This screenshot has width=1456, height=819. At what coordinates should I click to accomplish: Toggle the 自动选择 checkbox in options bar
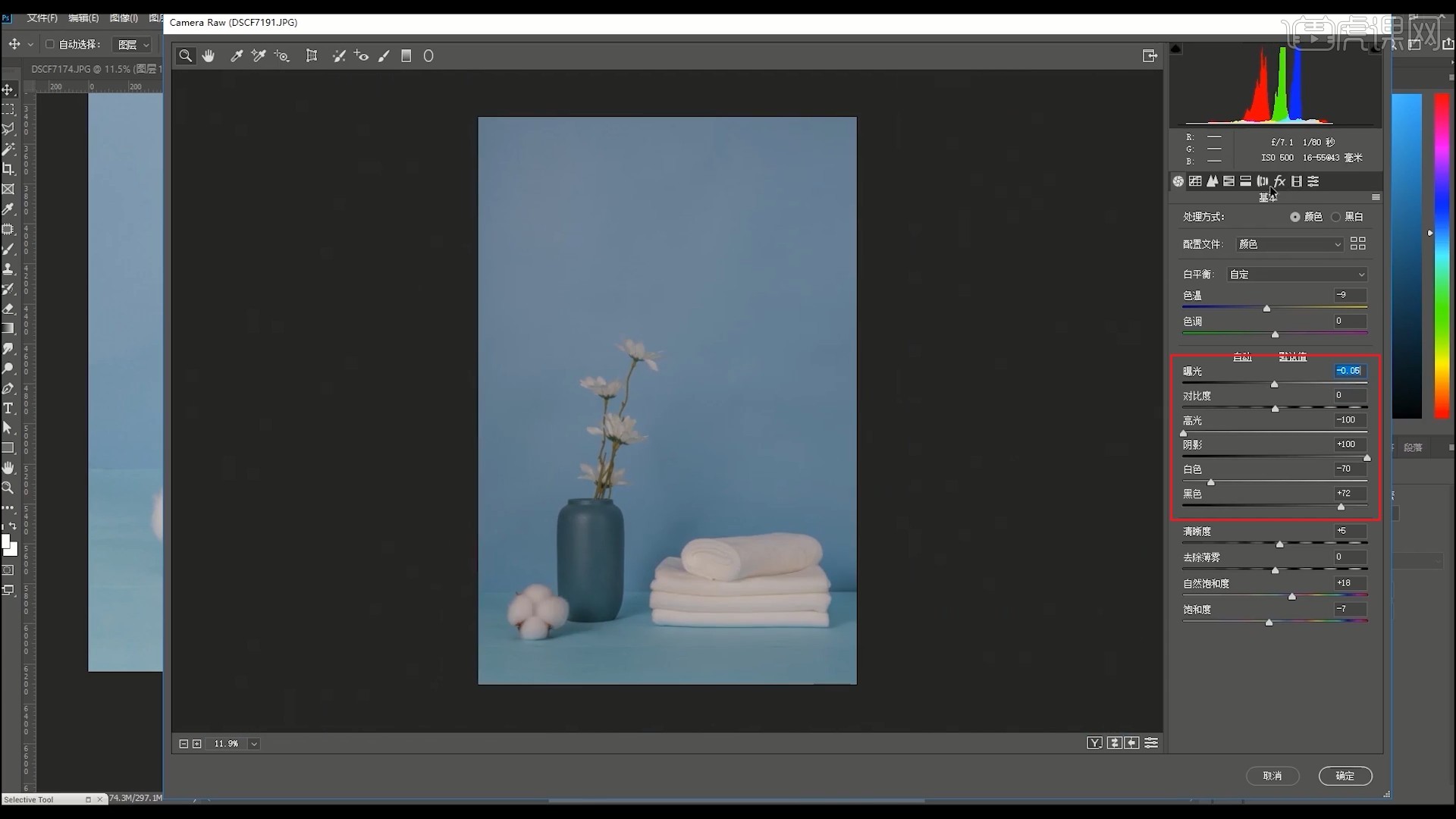pyautogui.click(x=50, y=45)
